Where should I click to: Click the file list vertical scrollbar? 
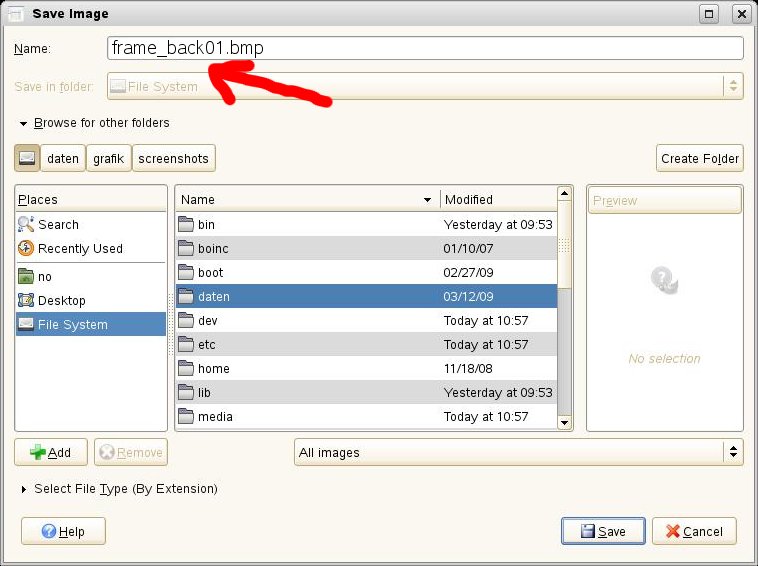(564, 300)
